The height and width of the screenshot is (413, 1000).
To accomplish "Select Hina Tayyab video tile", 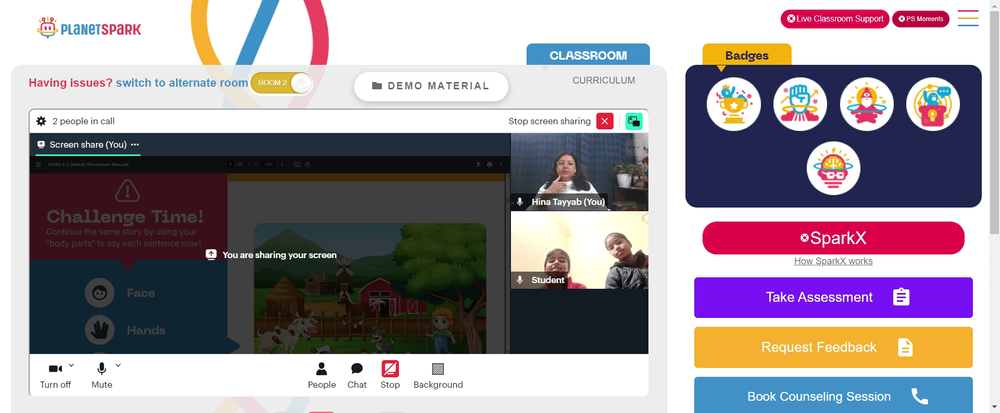I will tap(579, 171).
